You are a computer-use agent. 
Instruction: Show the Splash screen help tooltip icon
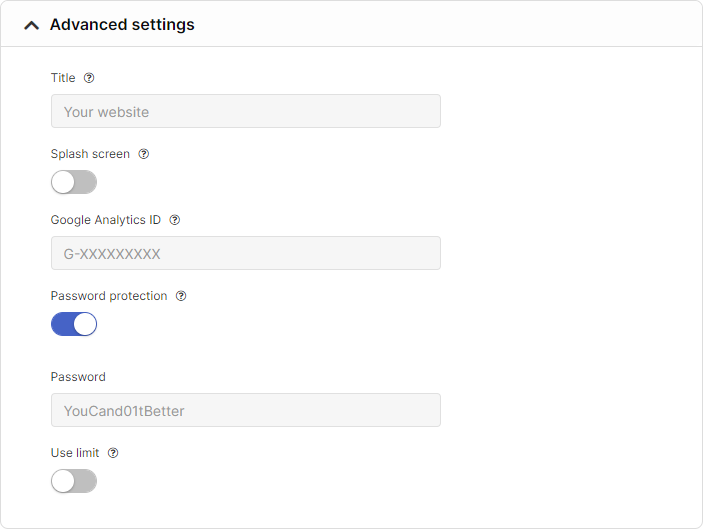coord(144,154)
